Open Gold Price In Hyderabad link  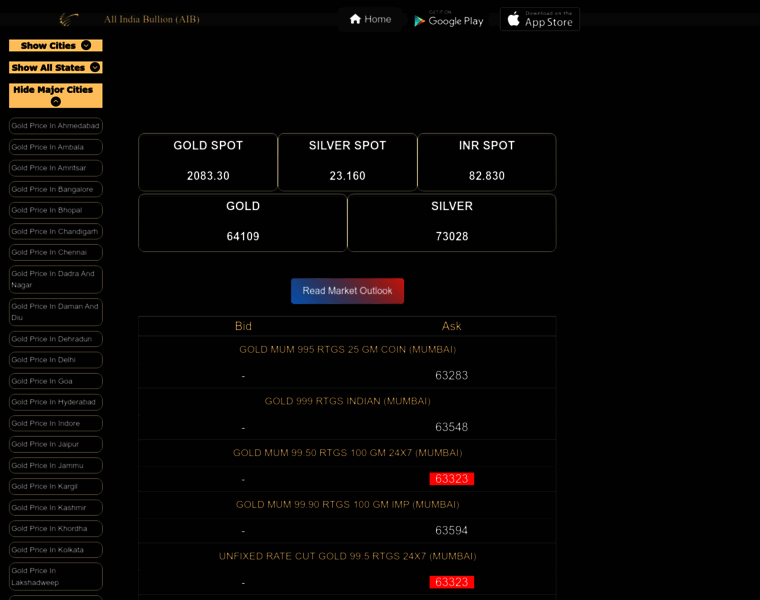(x=56, y=402)
